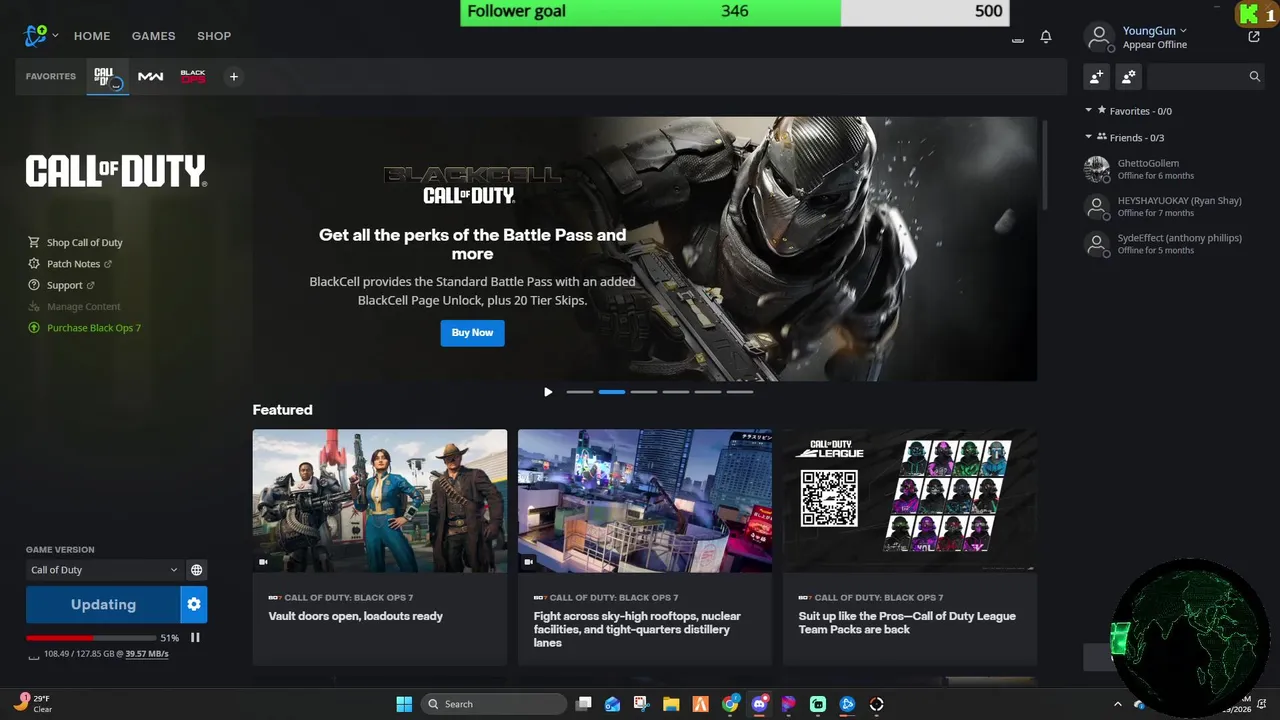Click the Add a Friend icon
This screenshot has width=1280, height=720.
(1097, 76)
